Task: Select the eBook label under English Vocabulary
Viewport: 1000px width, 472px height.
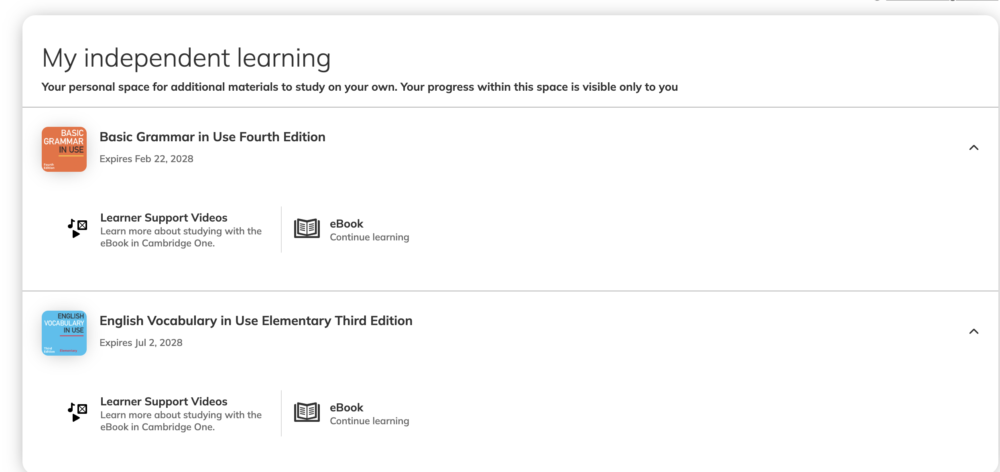Action: 346,408
